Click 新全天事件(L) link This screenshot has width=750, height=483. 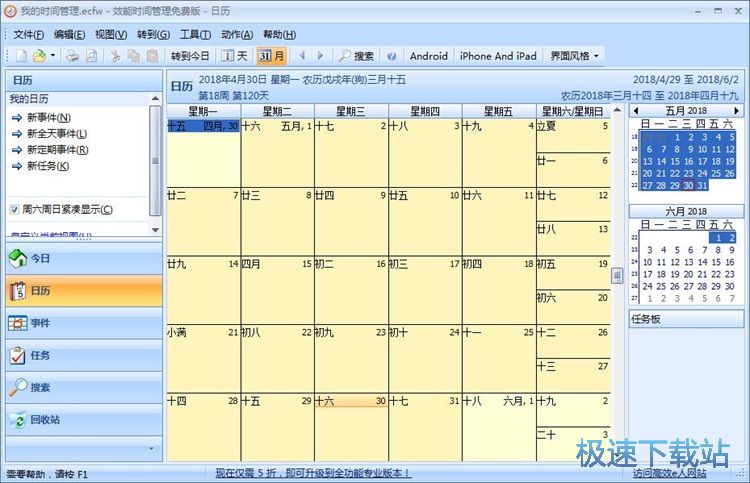57,134
